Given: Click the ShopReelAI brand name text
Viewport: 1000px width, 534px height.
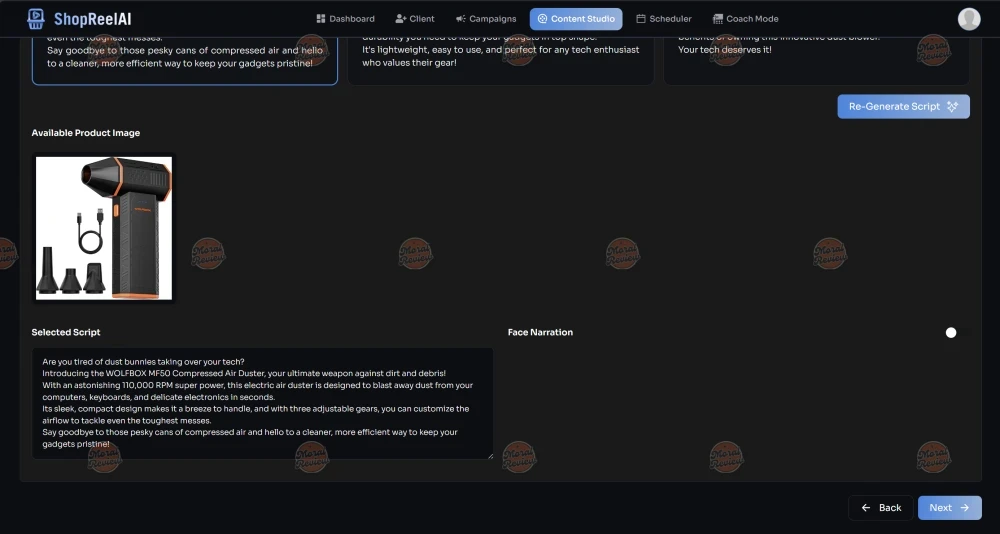Looking at the screenshot, I should click(x=92, y=19).
